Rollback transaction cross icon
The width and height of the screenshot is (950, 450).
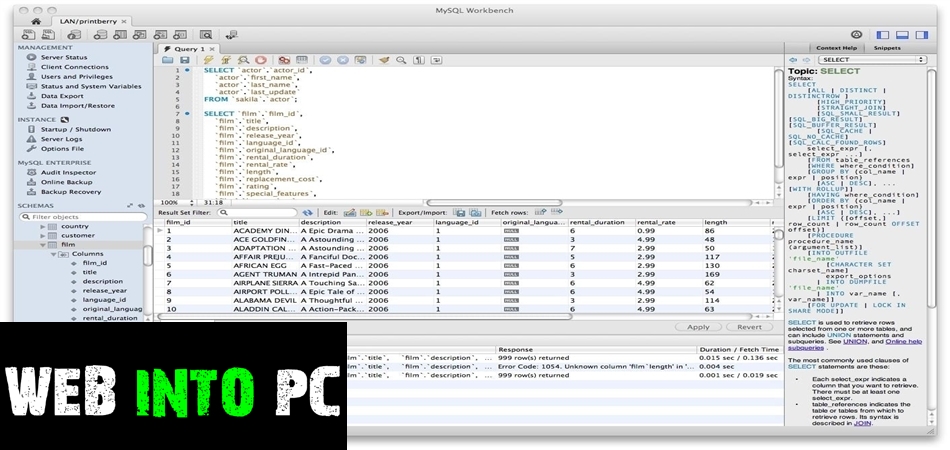click(343, 60)
